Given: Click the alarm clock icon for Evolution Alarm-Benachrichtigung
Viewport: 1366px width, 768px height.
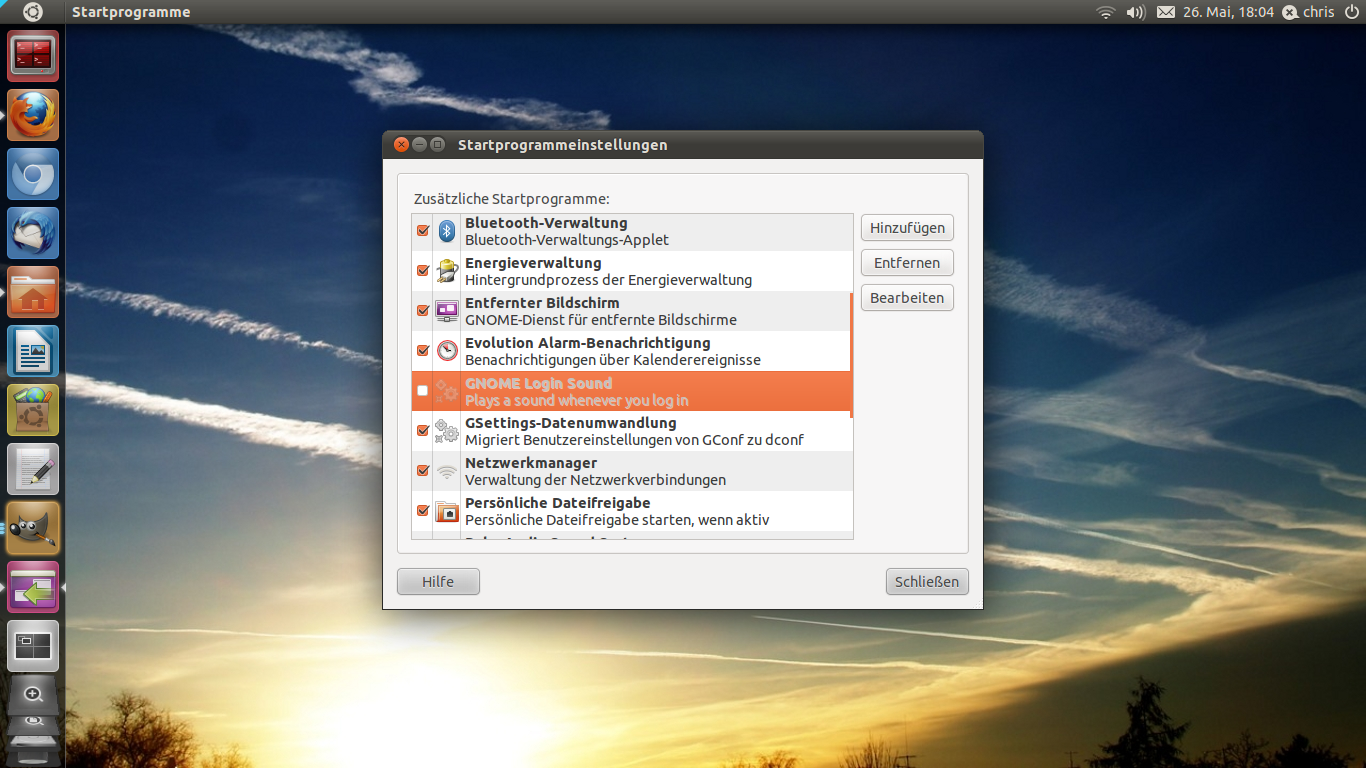Looking at the screenshot, I should (446, 350).
